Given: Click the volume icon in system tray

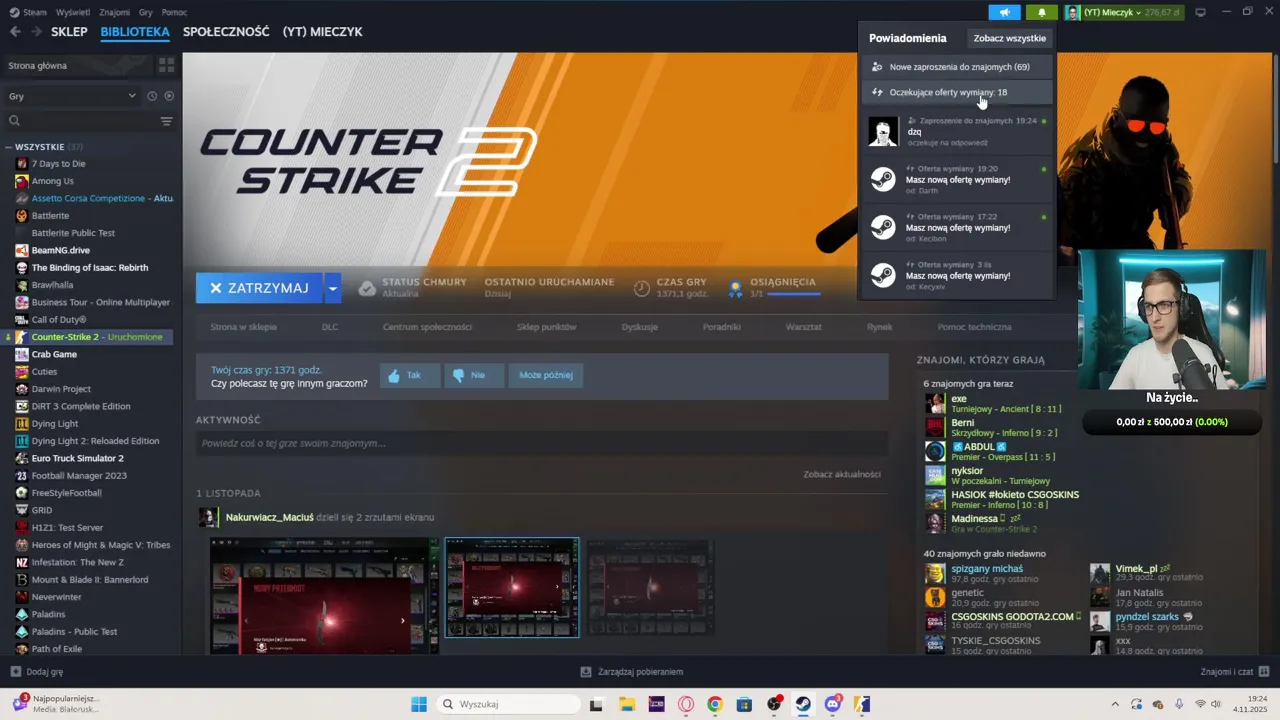Looking at the screenshot, I should pos(1218,704).
